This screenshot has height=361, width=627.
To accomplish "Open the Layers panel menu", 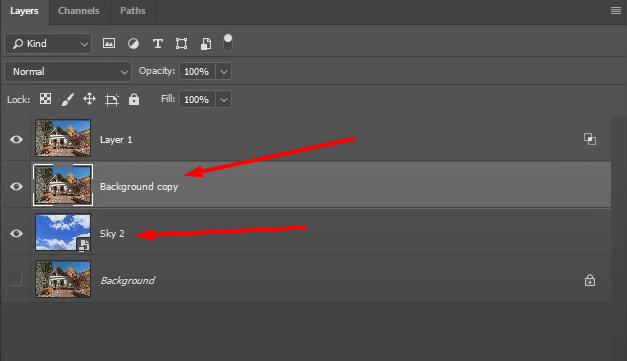I will [x=616, y=10].
